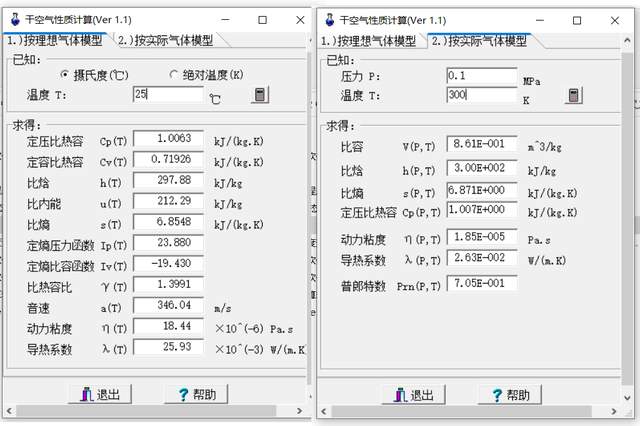Click right window horizontal scrollbar right arrow
Image resolution: width=640 pixels, height=426 pixels.
(613, 411)
